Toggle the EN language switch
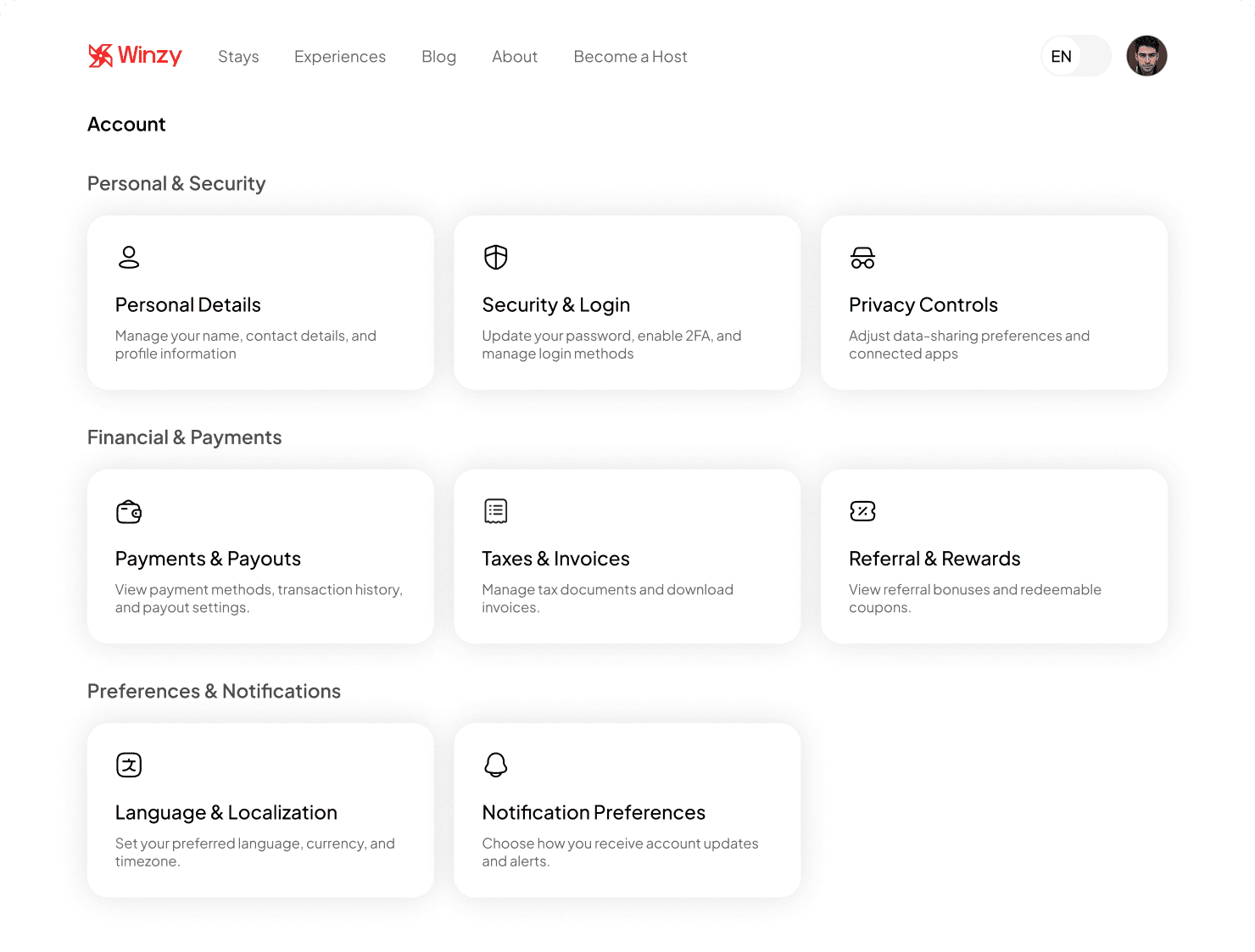This screenshot has height=952, width=1255. coord(1076,56)
